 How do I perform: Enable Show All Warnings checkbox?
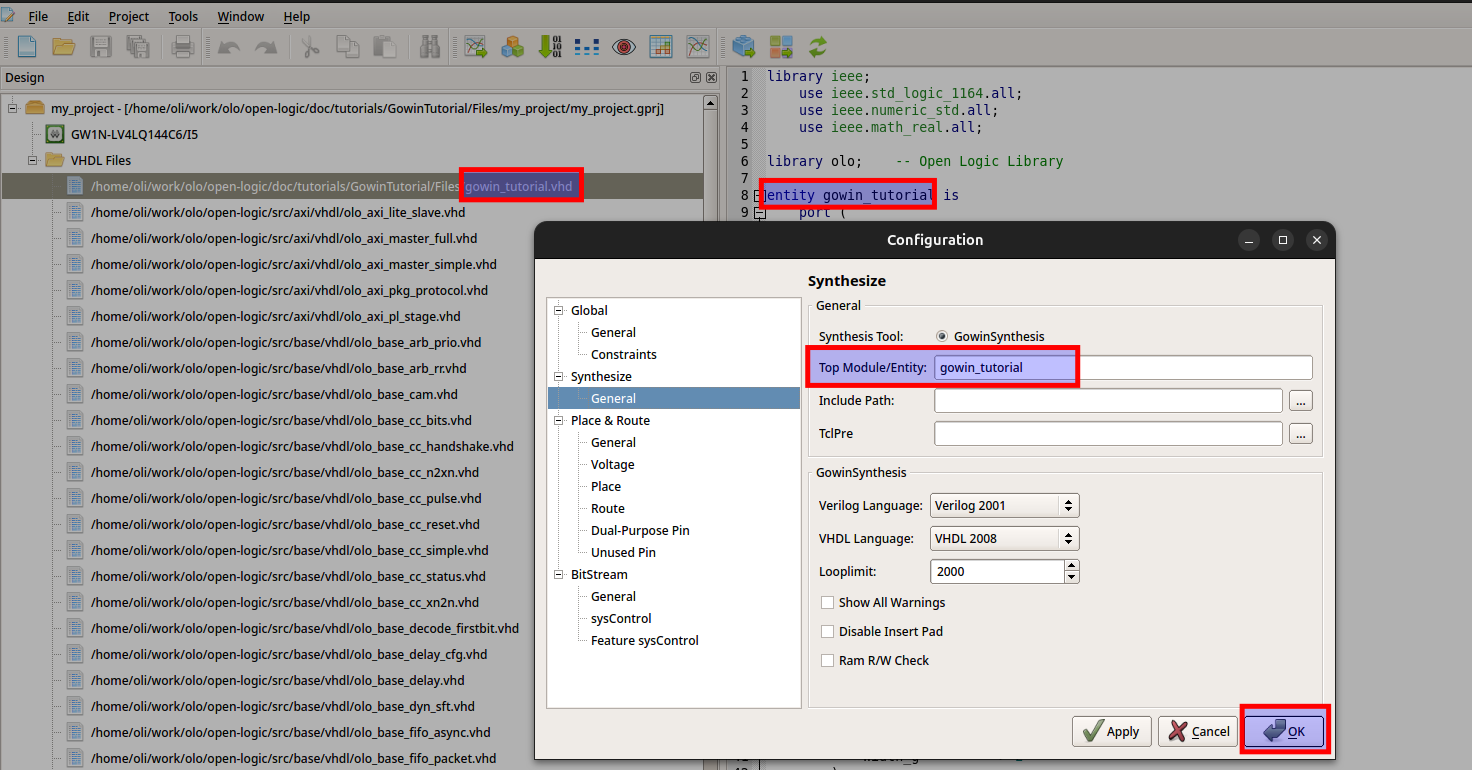(827, 603)
